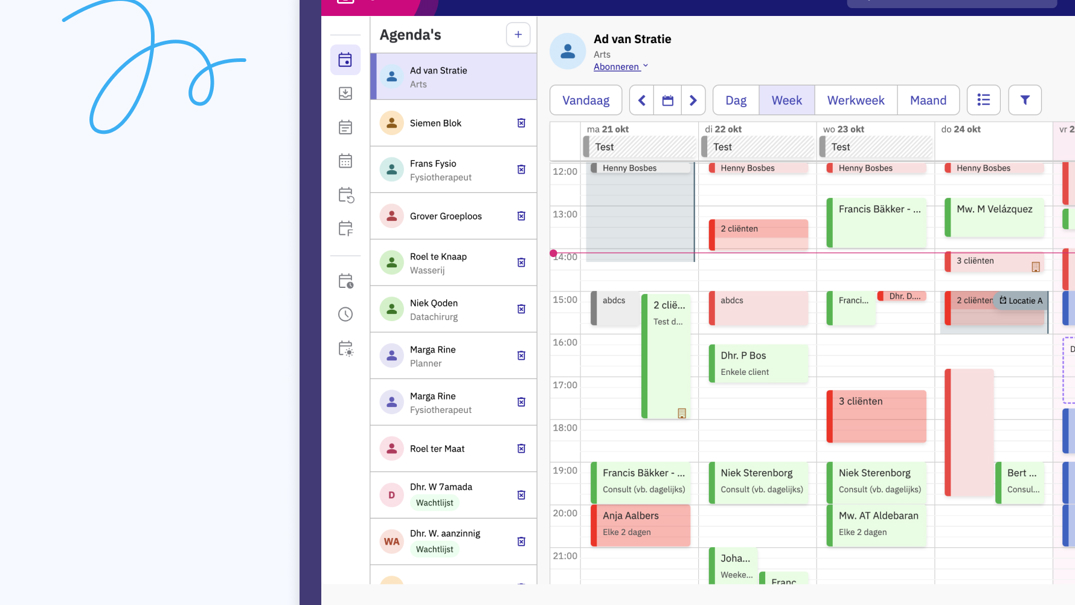
Task: Click the Vandaag button
Action: tap(586, 100)
